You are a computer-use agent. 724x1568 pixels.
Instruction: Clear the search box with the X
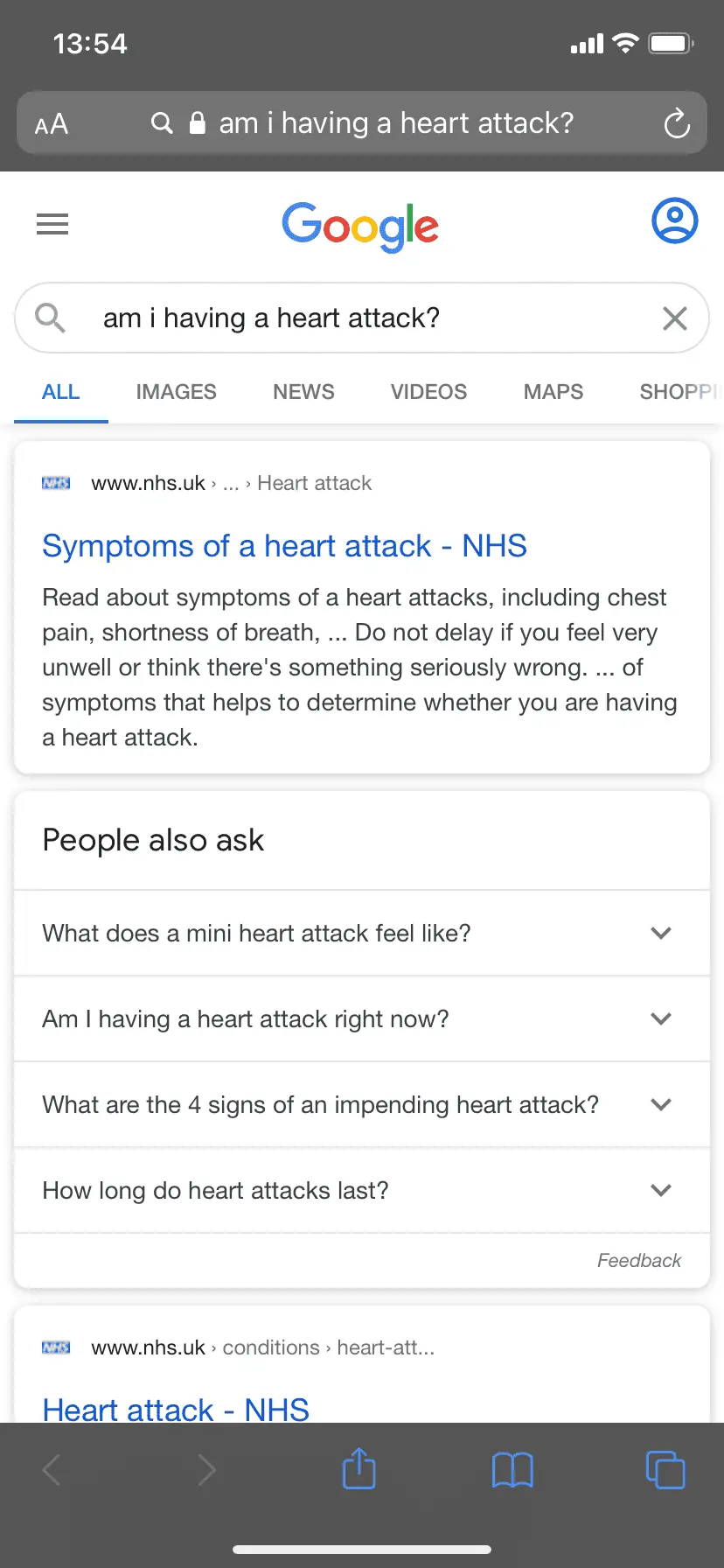coord(674,318)
